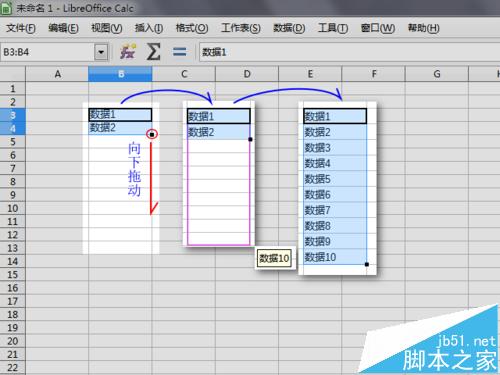Open the 工具(T) menu
Viewport: 500px width, 375px height.
[x=333, y=28]
